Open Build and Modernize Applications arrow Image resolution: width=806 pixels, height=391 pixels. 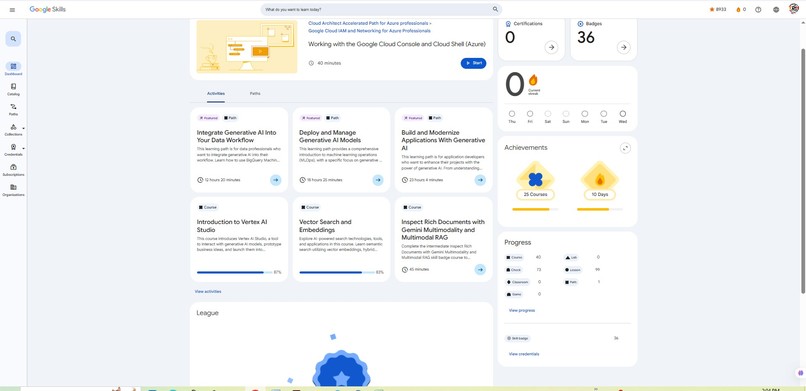point(480,180)
